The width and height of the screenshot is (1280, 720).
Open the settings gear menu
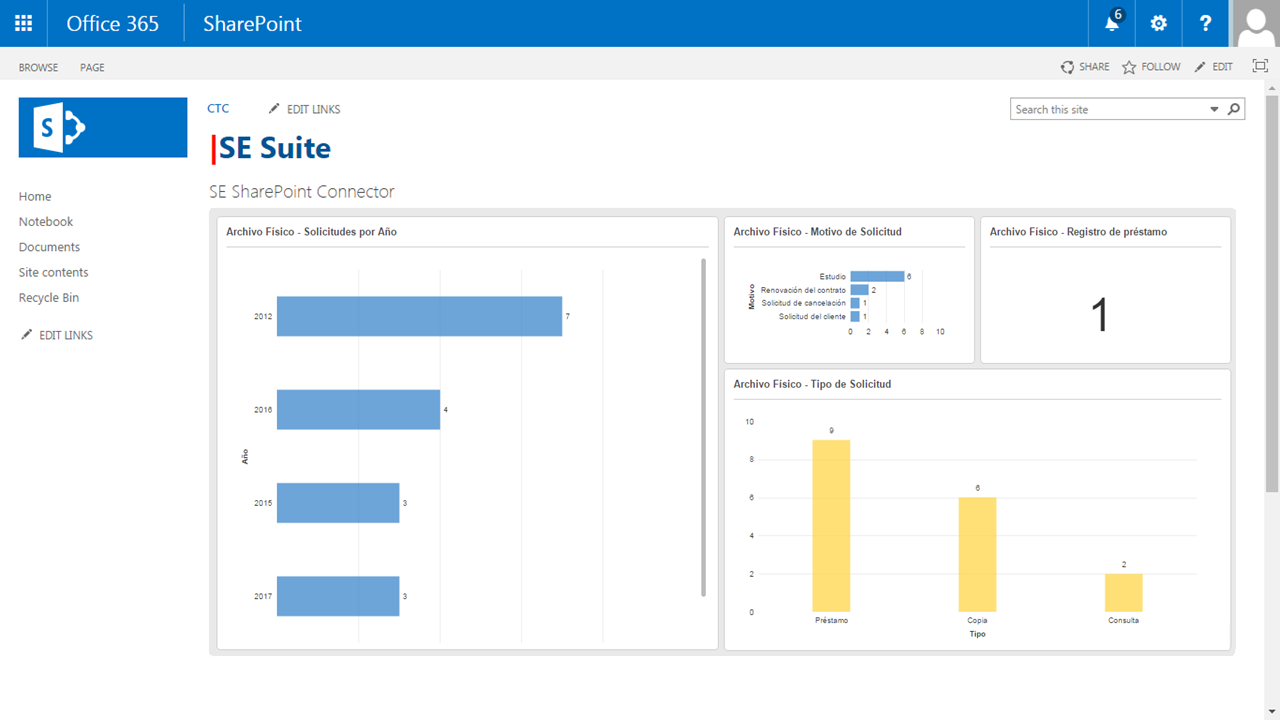coord(1158,23)
